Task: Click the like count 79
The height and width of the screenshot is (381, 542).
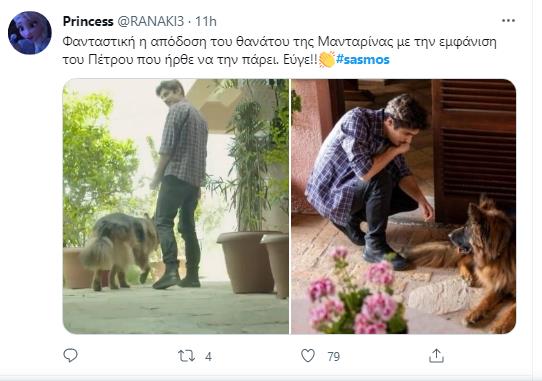Action: pyautogui.click(x=334, y=356)
